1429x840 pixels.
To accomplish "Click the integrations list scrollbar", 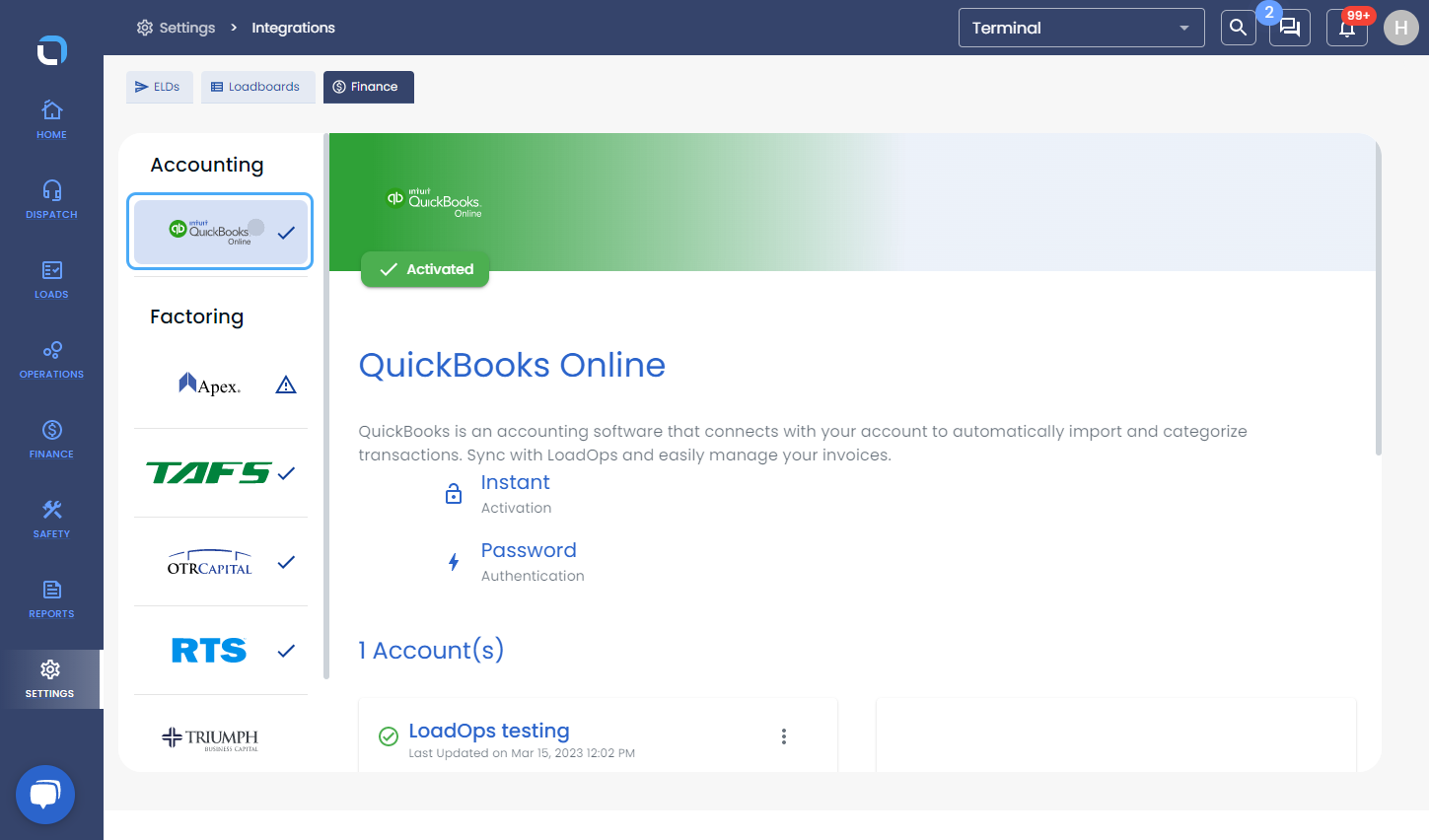I will [x=326, y=406].
